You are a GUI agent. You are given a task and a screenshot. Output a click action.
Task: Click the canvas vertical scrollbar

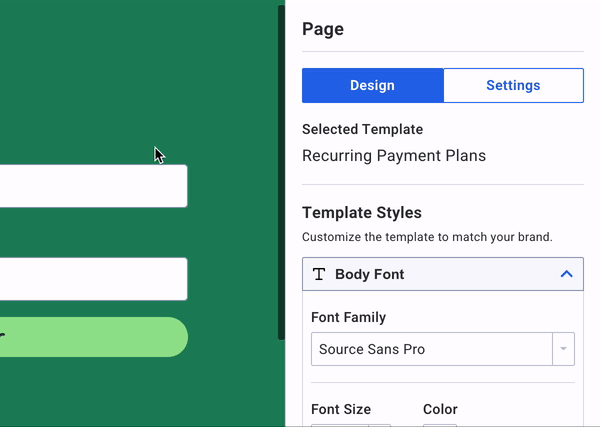(281, 170)
